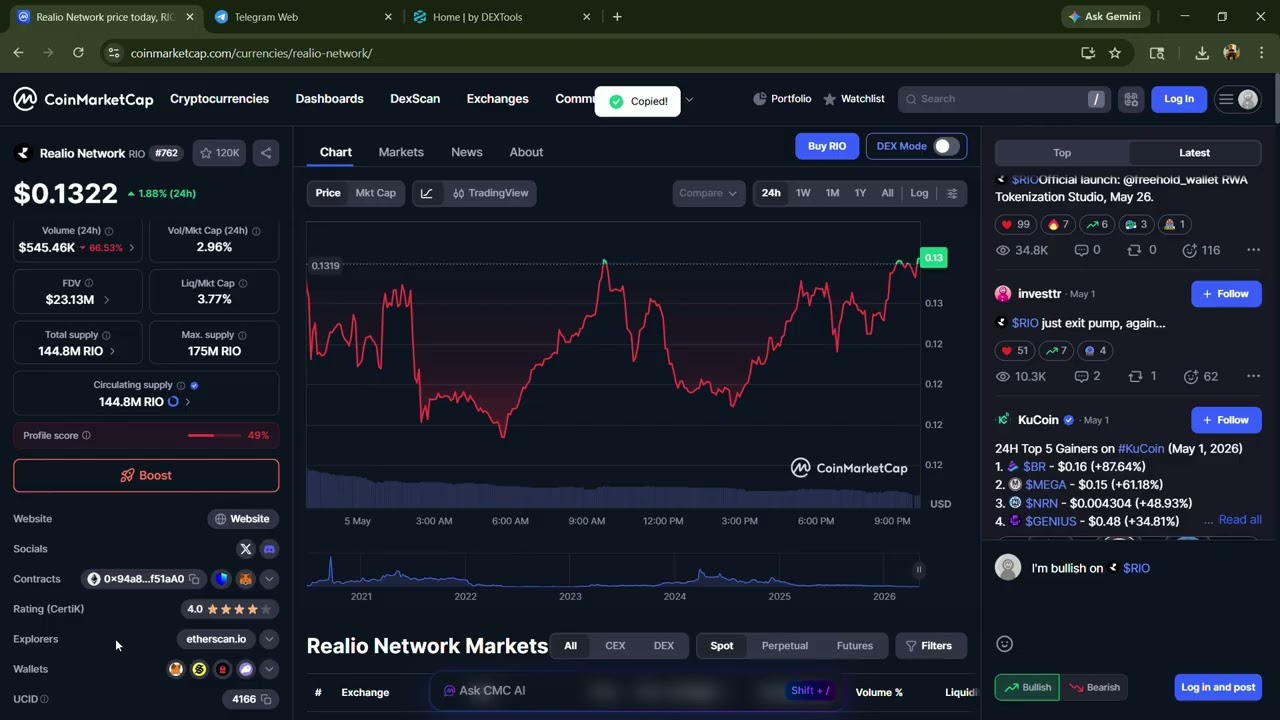Add token to MetaMask via fox icon

point(245,579)
